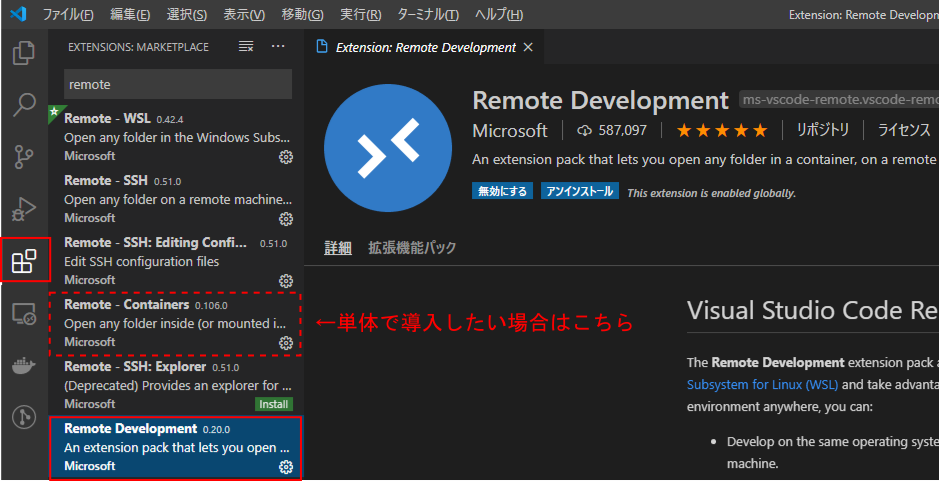Close the Extension: Remote Development tab

(528, 47)
